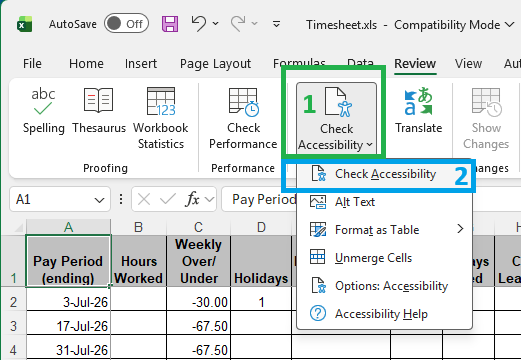Open Options: Accessibility
This screenshot has width=521, height=360.
pos(384,286)
